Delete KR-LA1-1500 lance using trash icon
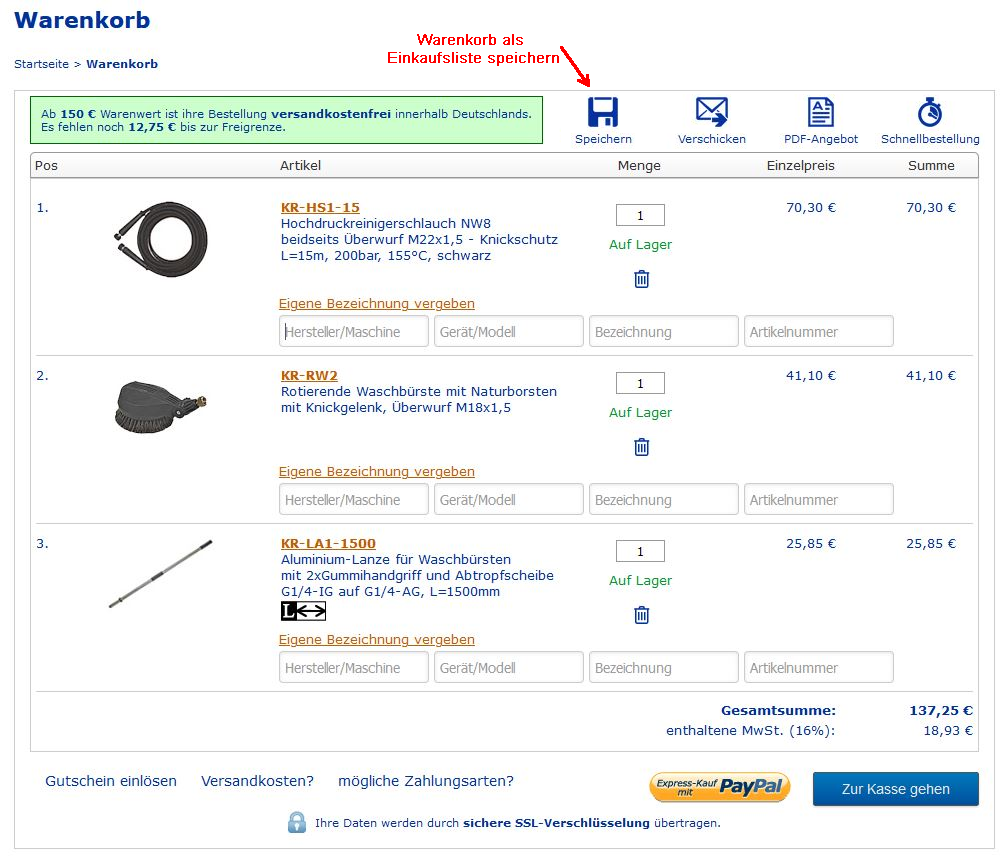The width and height of the screenshot is (1006, 857). (x=641, y=615)
